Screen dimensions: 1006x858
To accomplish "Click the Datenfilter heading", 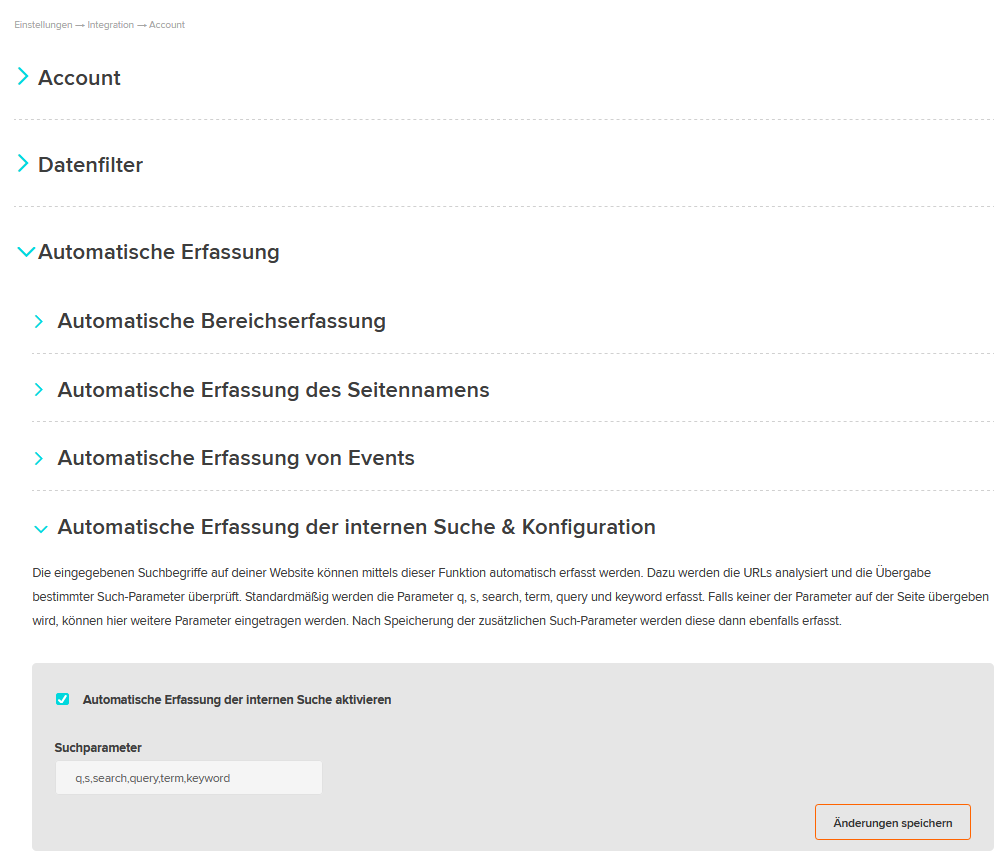I will click(x=90, y=165).
